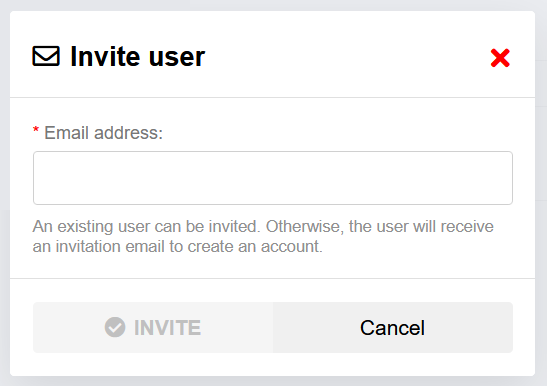Click the Email address label

coord(103,133)
